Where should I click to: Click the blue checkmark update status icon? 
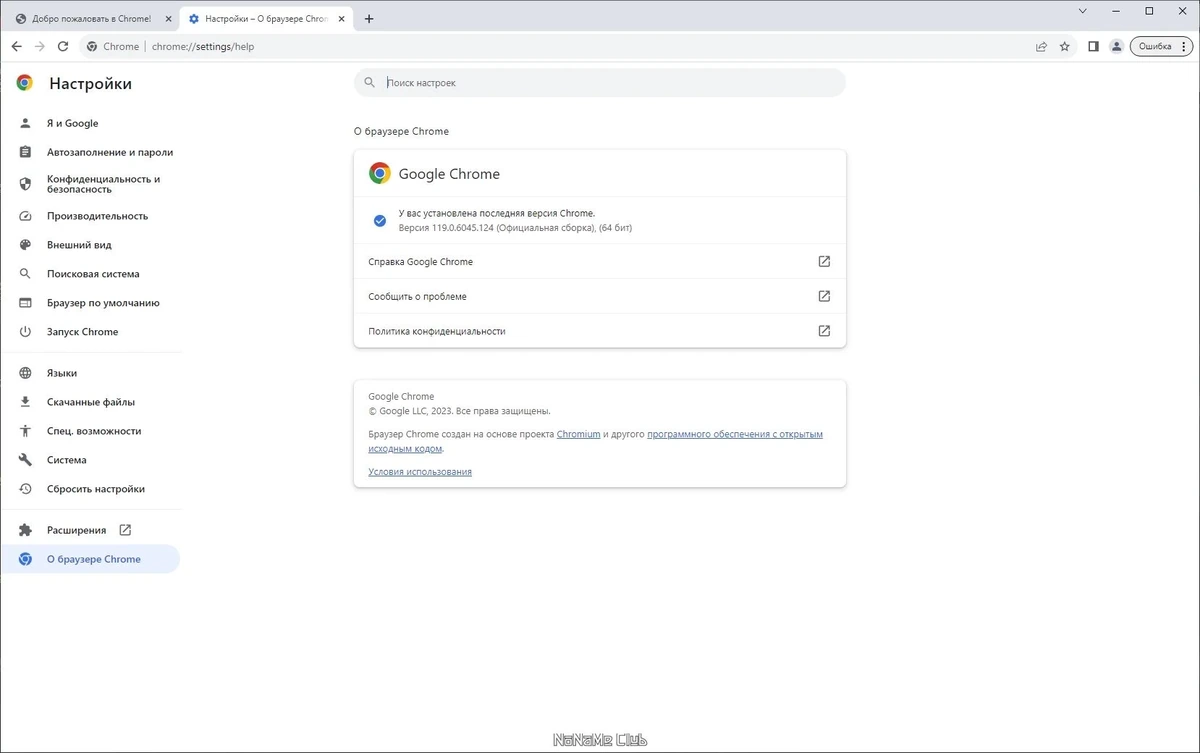click(380, 220)
